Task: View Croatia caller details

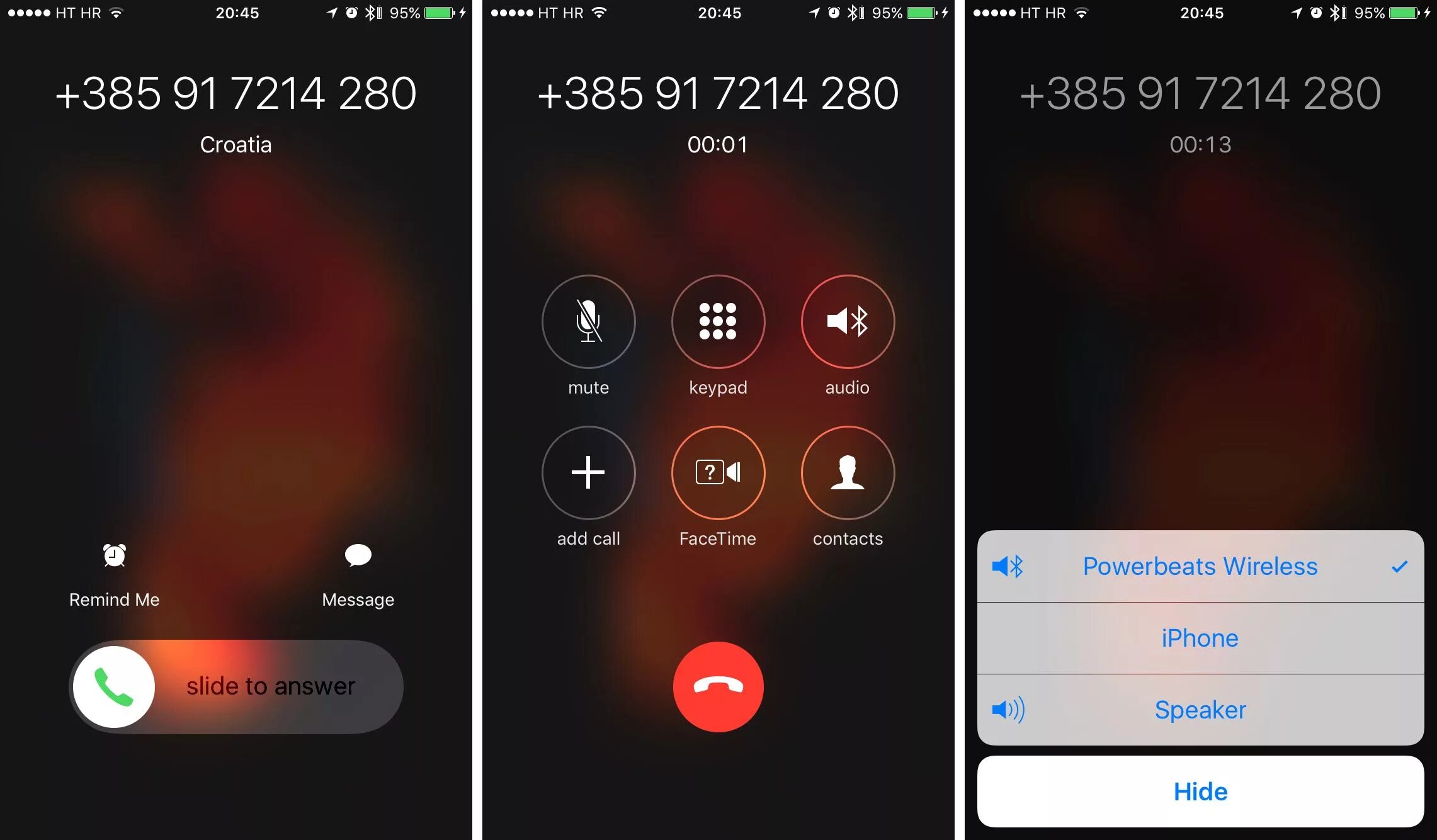Action: tap(238, 143)
